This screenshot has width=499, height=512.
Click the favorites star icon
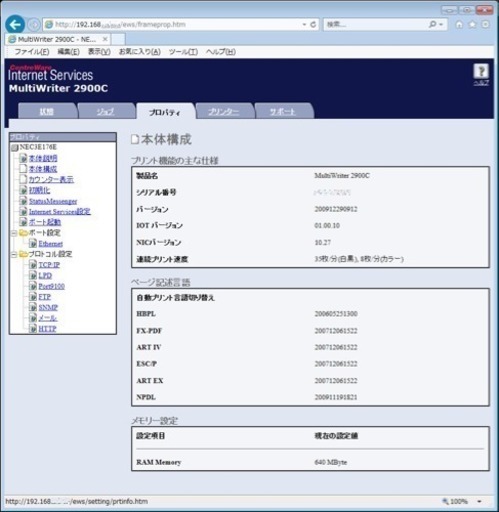(472, 25)
